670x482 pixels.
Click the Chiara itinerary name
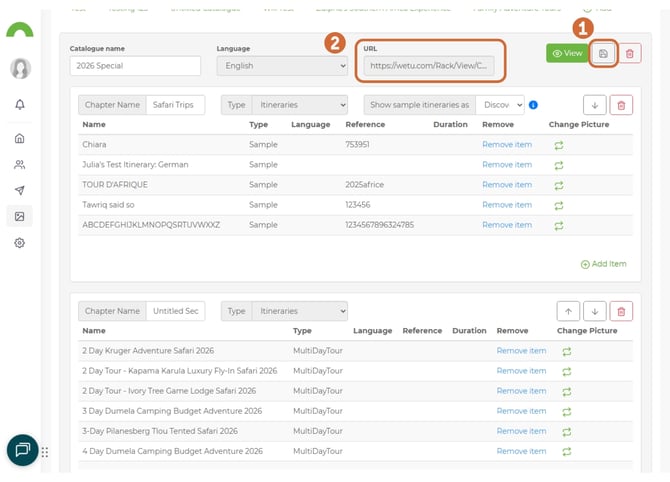tap(94, 144)
